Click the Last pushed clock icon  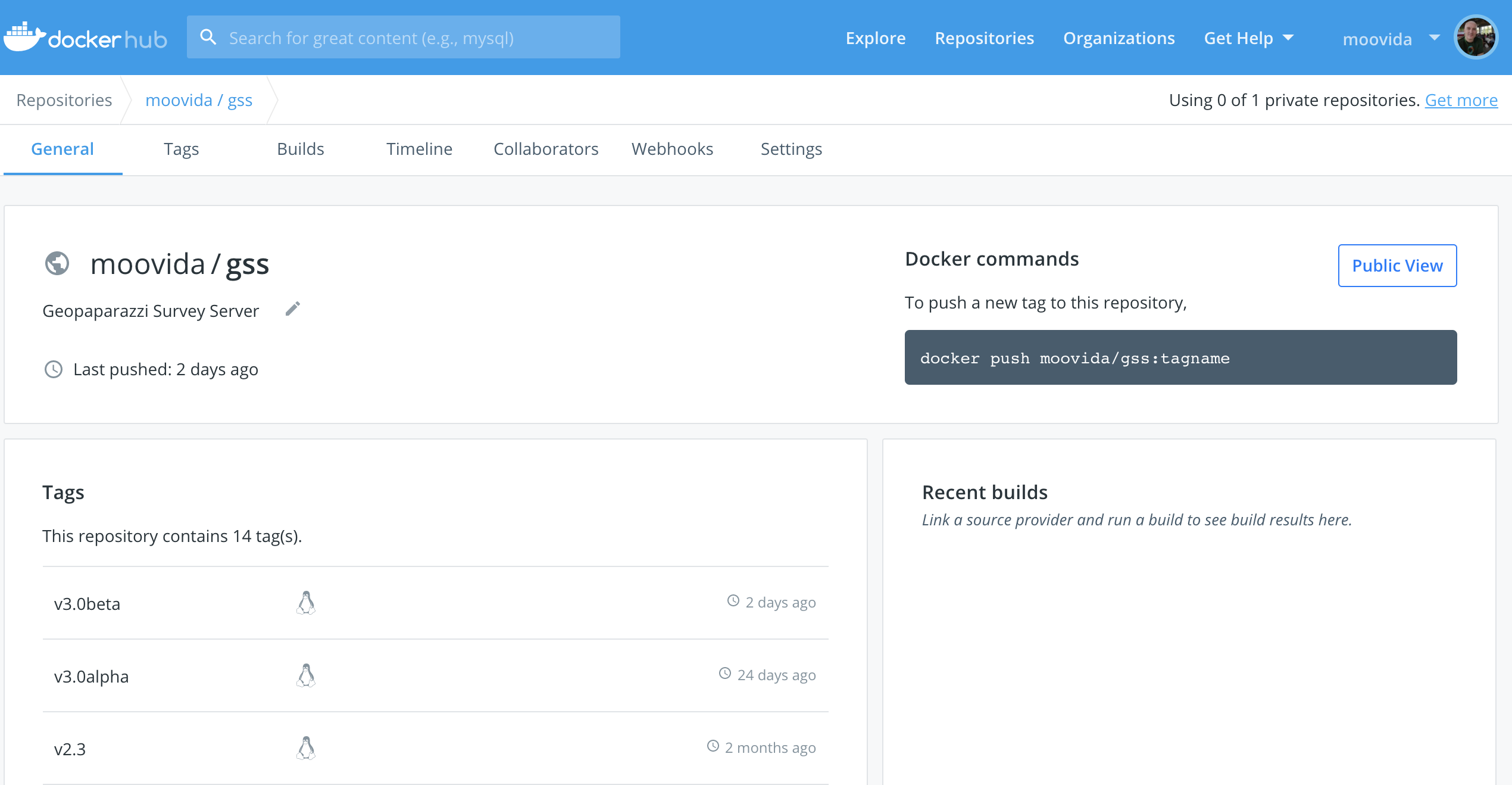[54, 369]
